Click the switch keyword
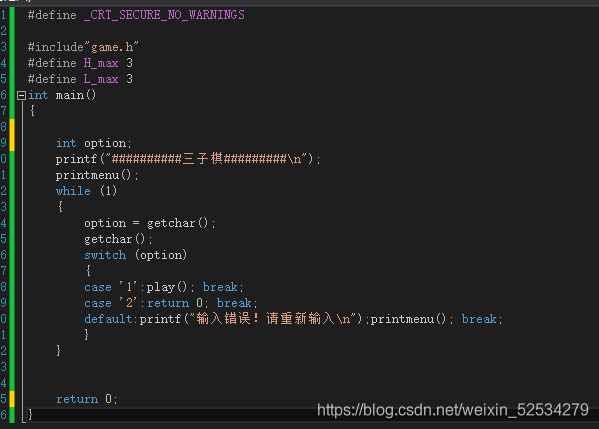This screenshot has width=599, height=429. point(105,255)
